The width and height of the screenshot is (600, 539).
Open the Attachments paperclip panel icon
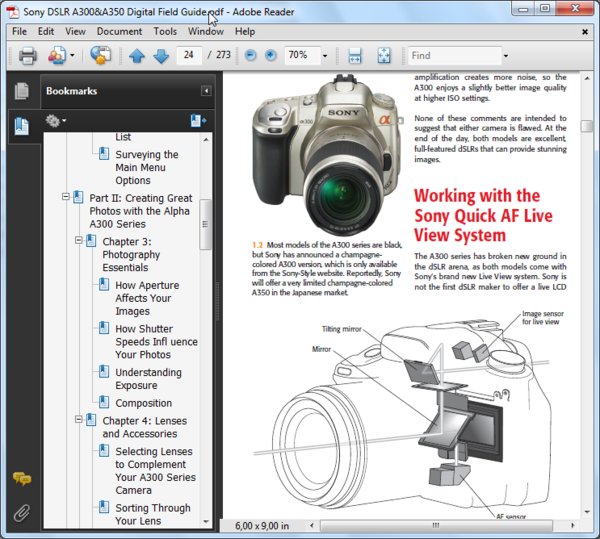[21, 513]
